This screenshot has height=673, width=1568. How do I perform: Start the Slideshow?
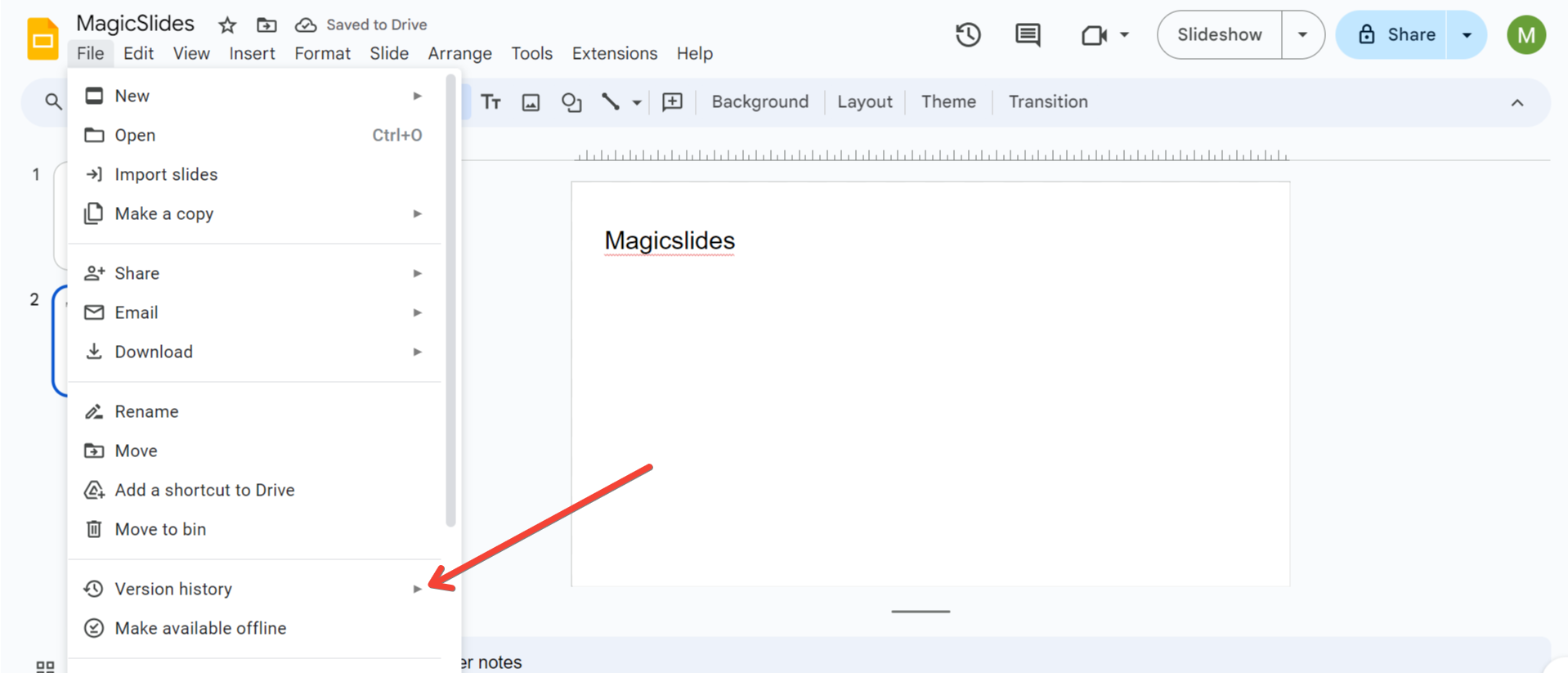pos(1219,34)
